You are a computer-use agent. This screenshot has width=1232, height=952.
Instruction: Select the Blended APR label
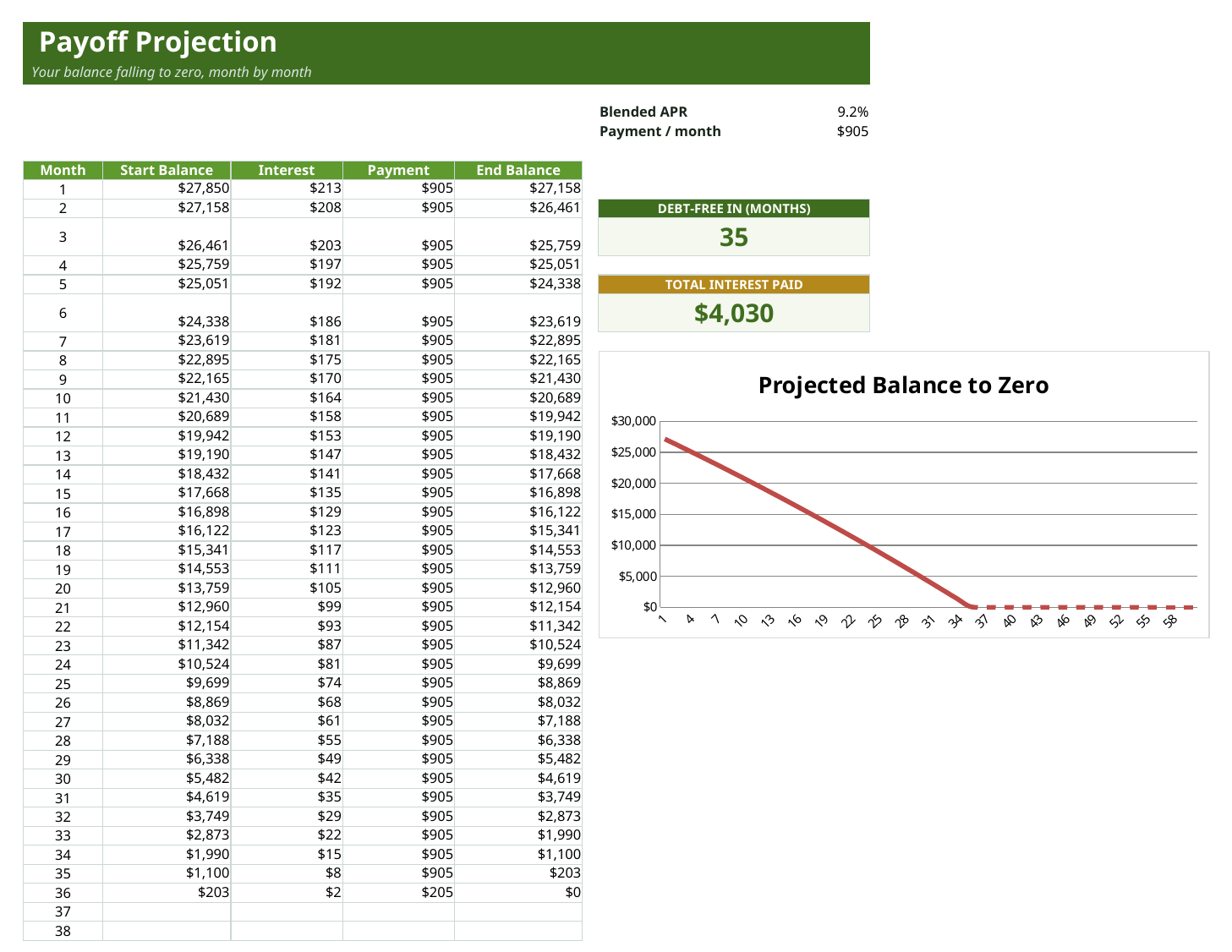pos(643,112)
